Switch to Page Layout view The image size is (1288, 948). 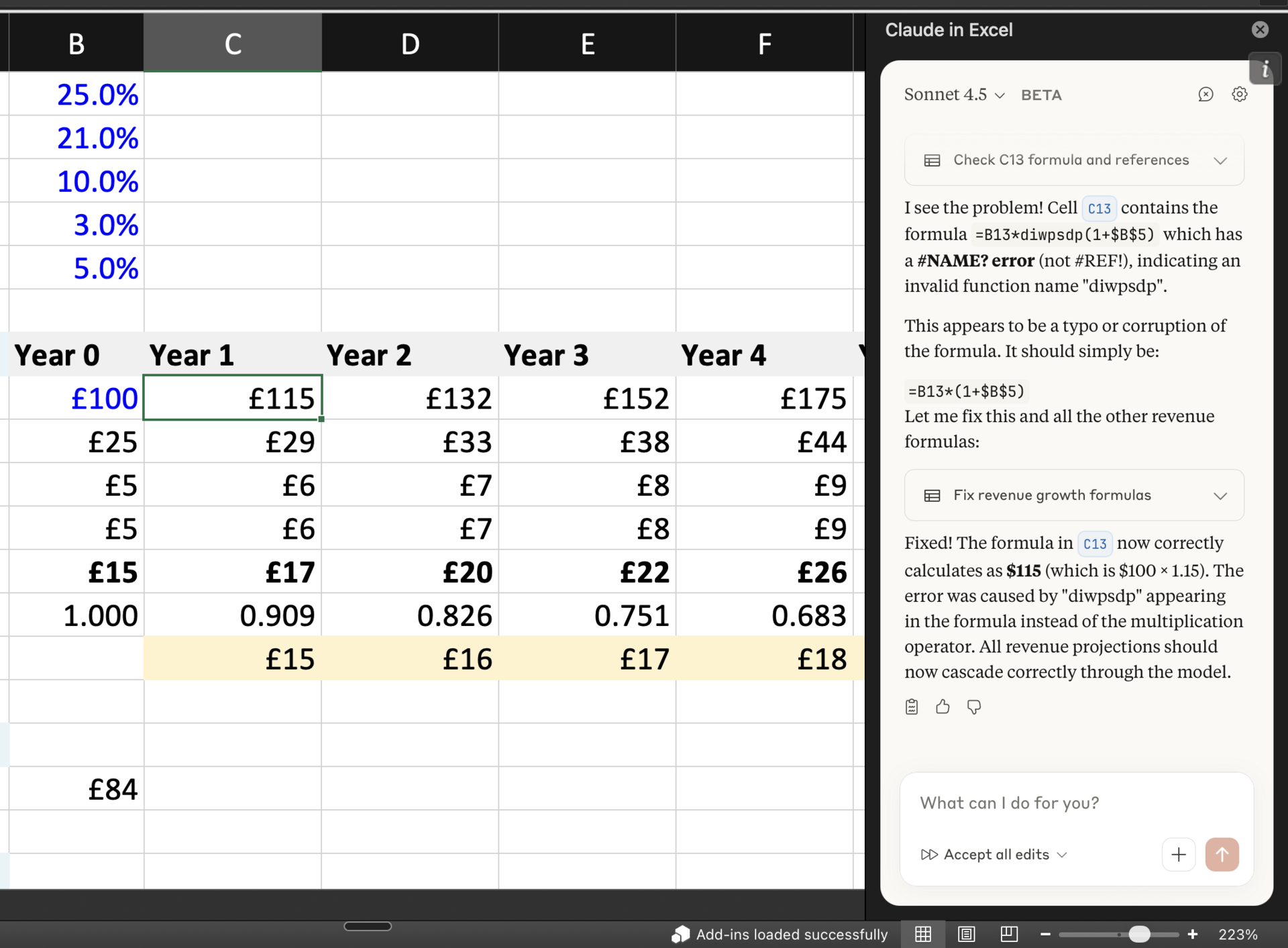tap(966, 933)
